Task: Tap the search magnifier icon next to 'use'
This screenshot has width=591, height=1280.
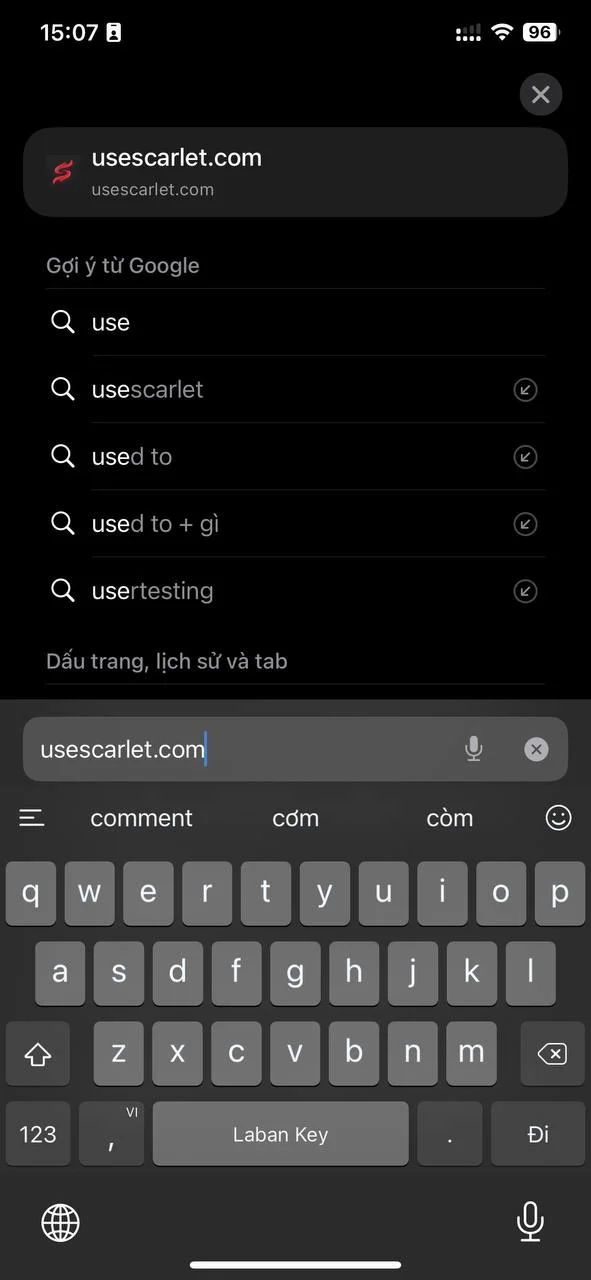Action: 63,322
